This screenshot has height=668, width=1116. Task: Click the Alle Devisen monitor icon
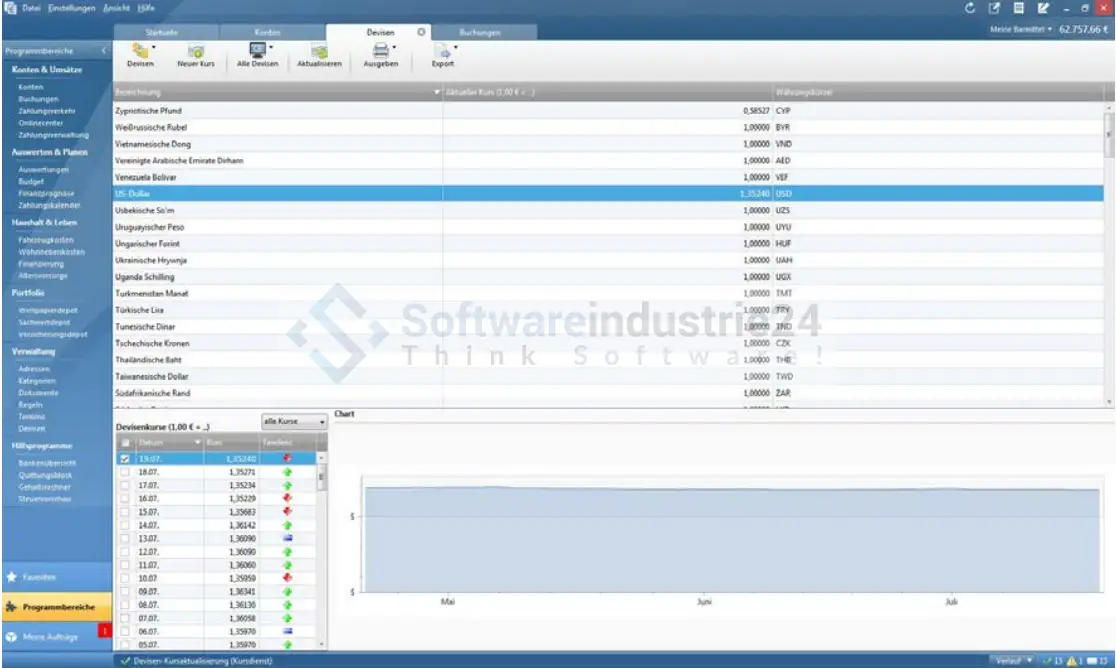[257, 52]
